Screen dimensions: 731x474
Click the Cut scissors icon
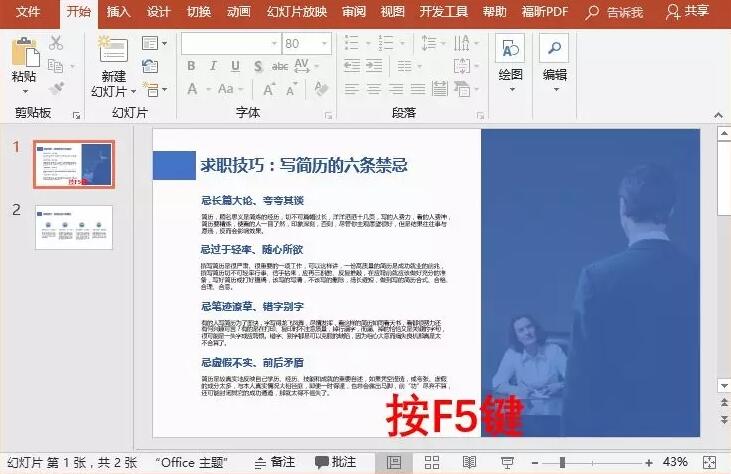point(56,42)
